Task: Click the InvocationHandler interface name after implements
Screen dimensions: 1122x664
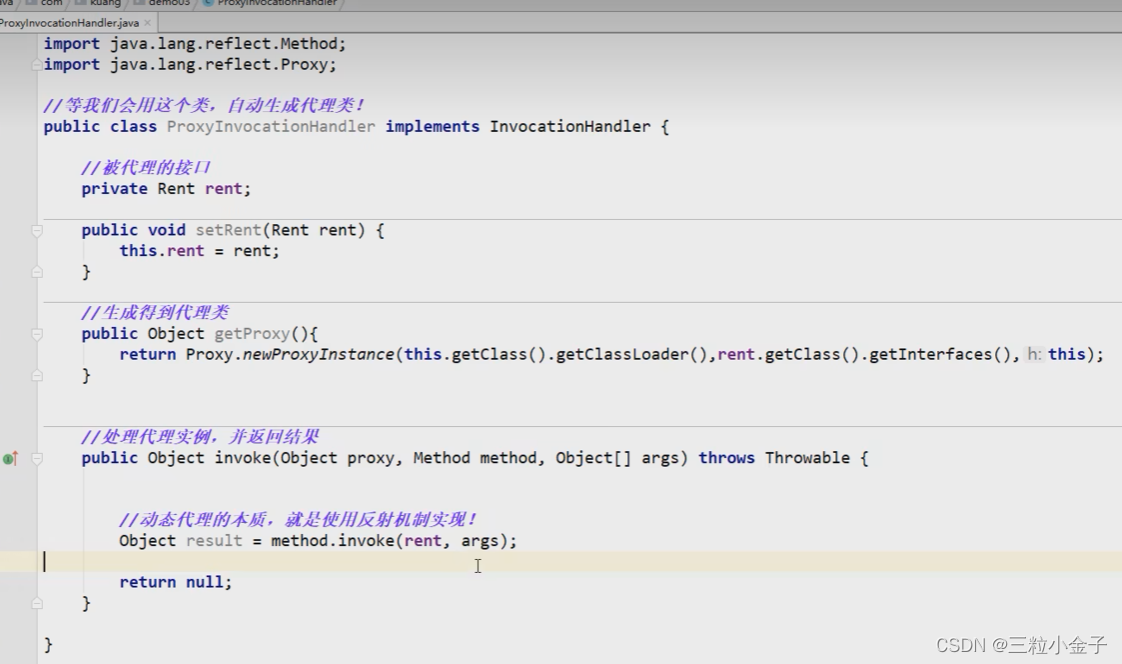Action: pyautogui.click(x=570, y=127)
